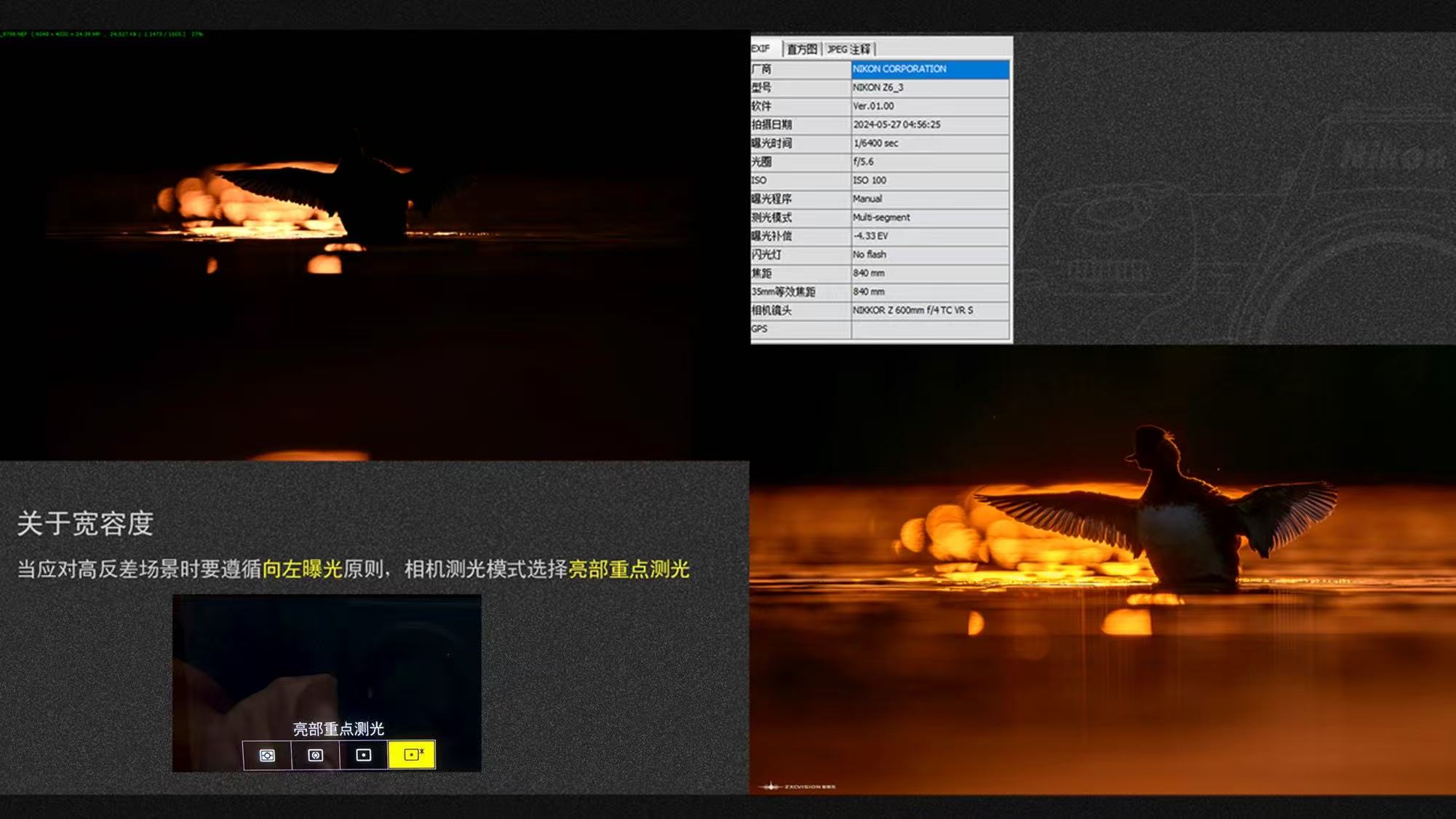Select the yellow highlight-weighted metering icon
The width and height of the screenshot is (1456, 819).
pos(412,755)
